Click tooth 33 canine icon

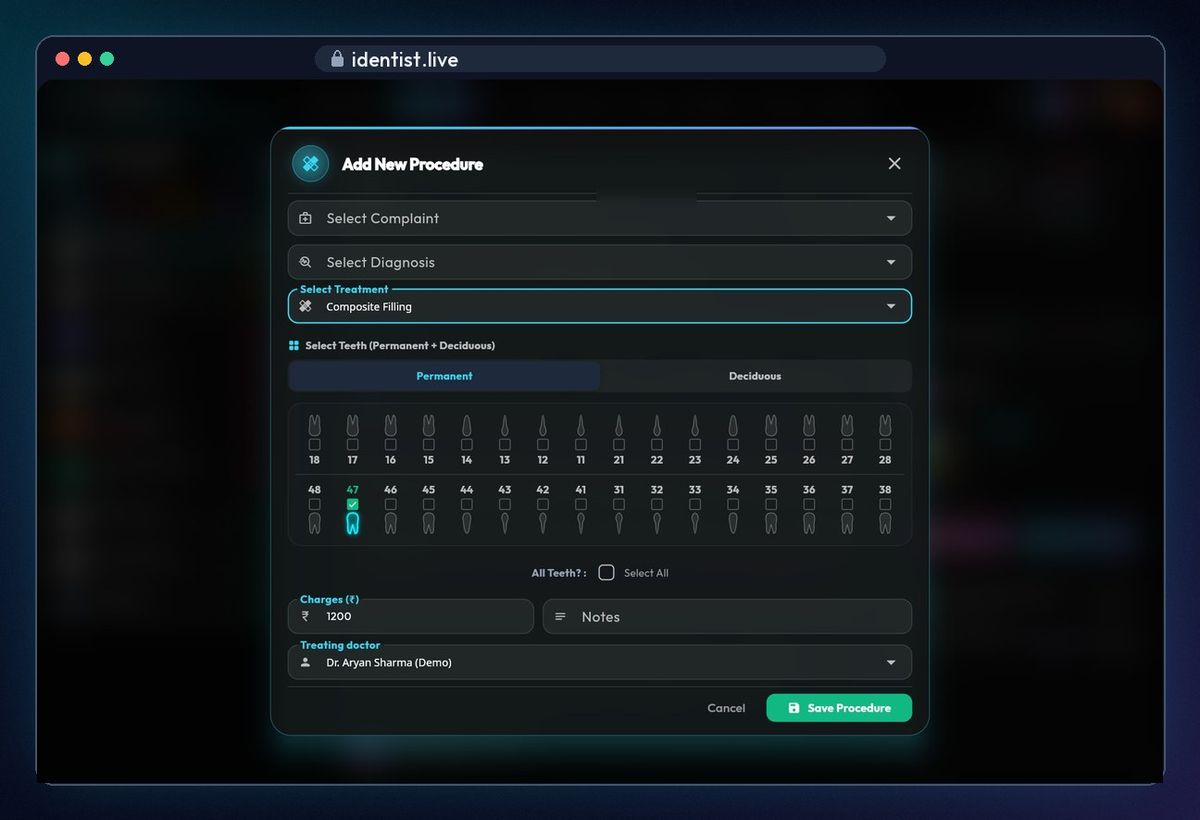[x=695, y=523]
